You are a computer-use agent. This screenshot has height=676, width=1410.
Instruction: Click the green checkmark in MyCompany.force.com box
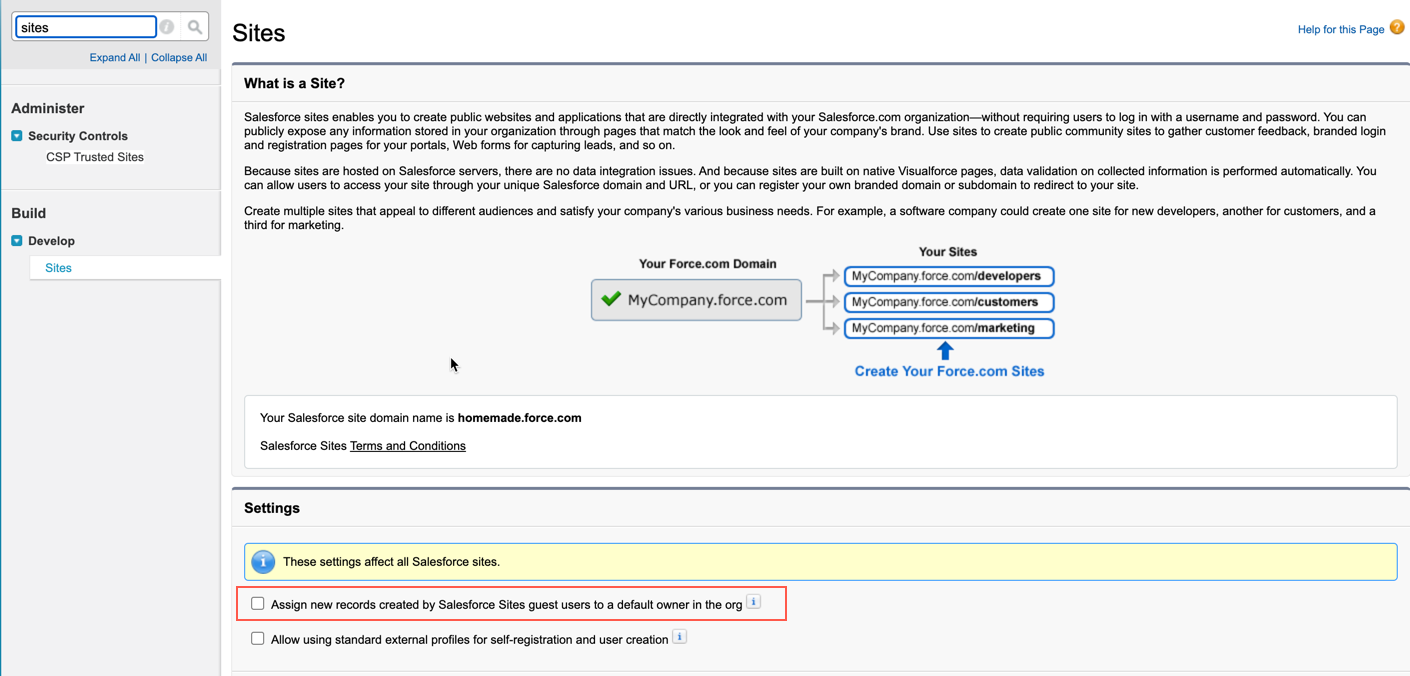click(x=611, y=299)
